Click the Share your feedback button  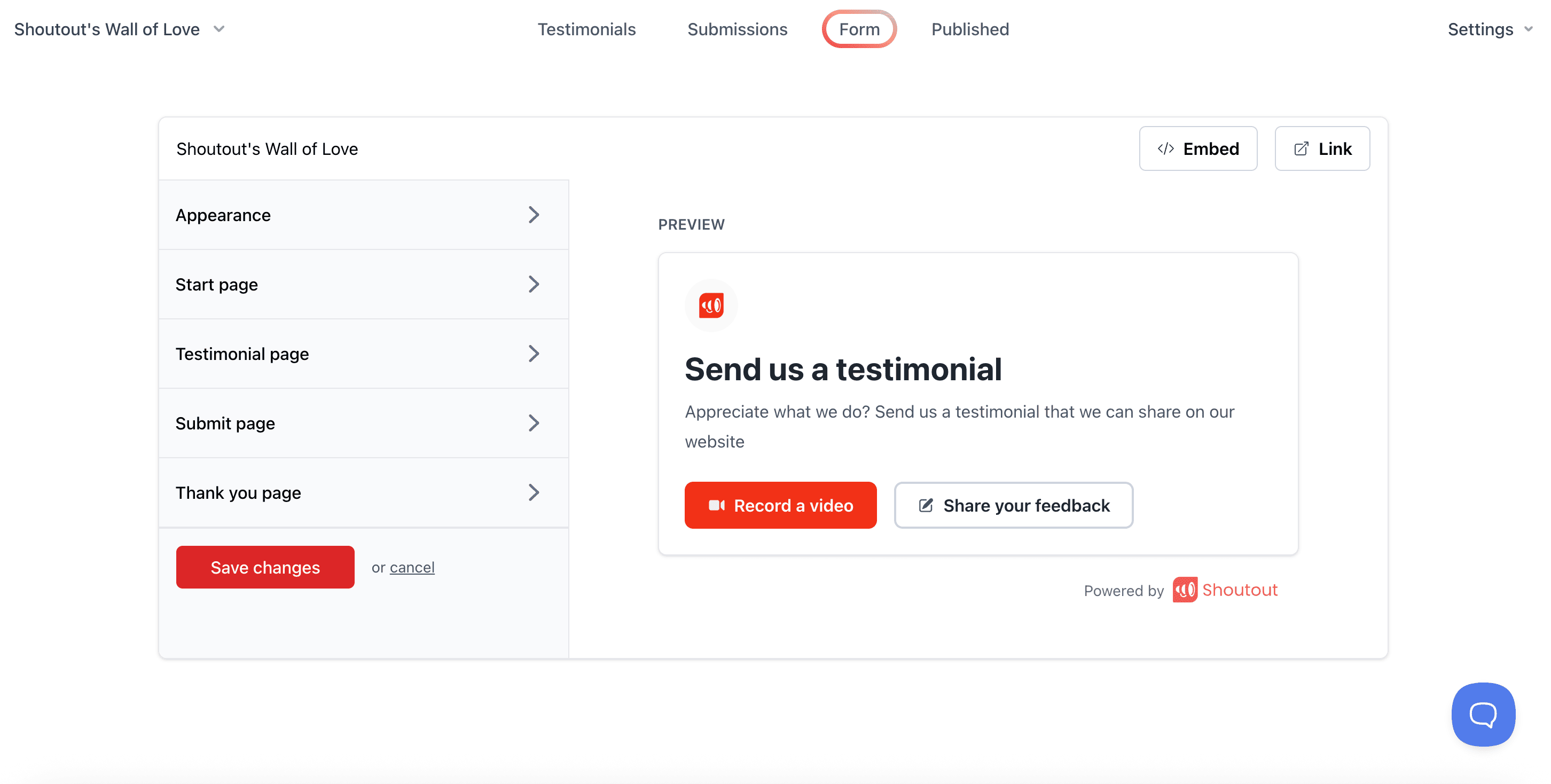pos(1013,505)
